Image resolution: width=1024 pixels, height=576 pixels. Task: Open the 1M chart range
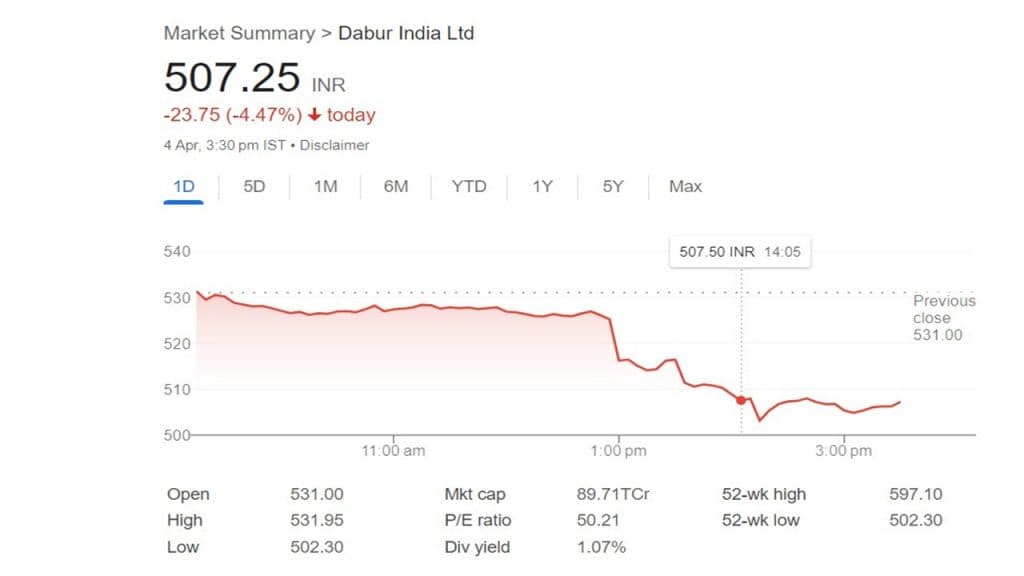pos(325,186)
